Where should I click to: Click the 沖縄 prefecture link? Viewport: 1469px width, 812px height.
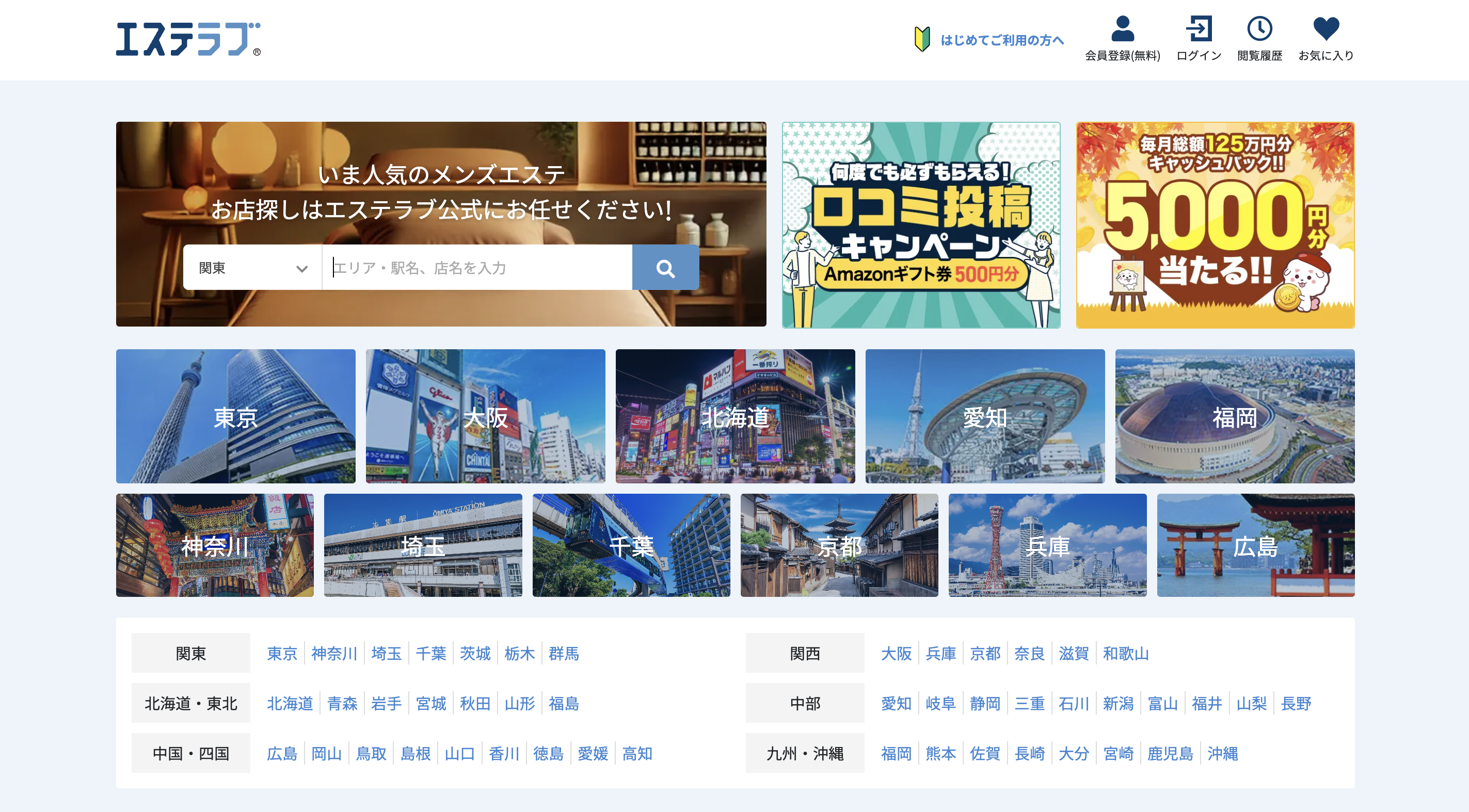[x=1222, y=754]
